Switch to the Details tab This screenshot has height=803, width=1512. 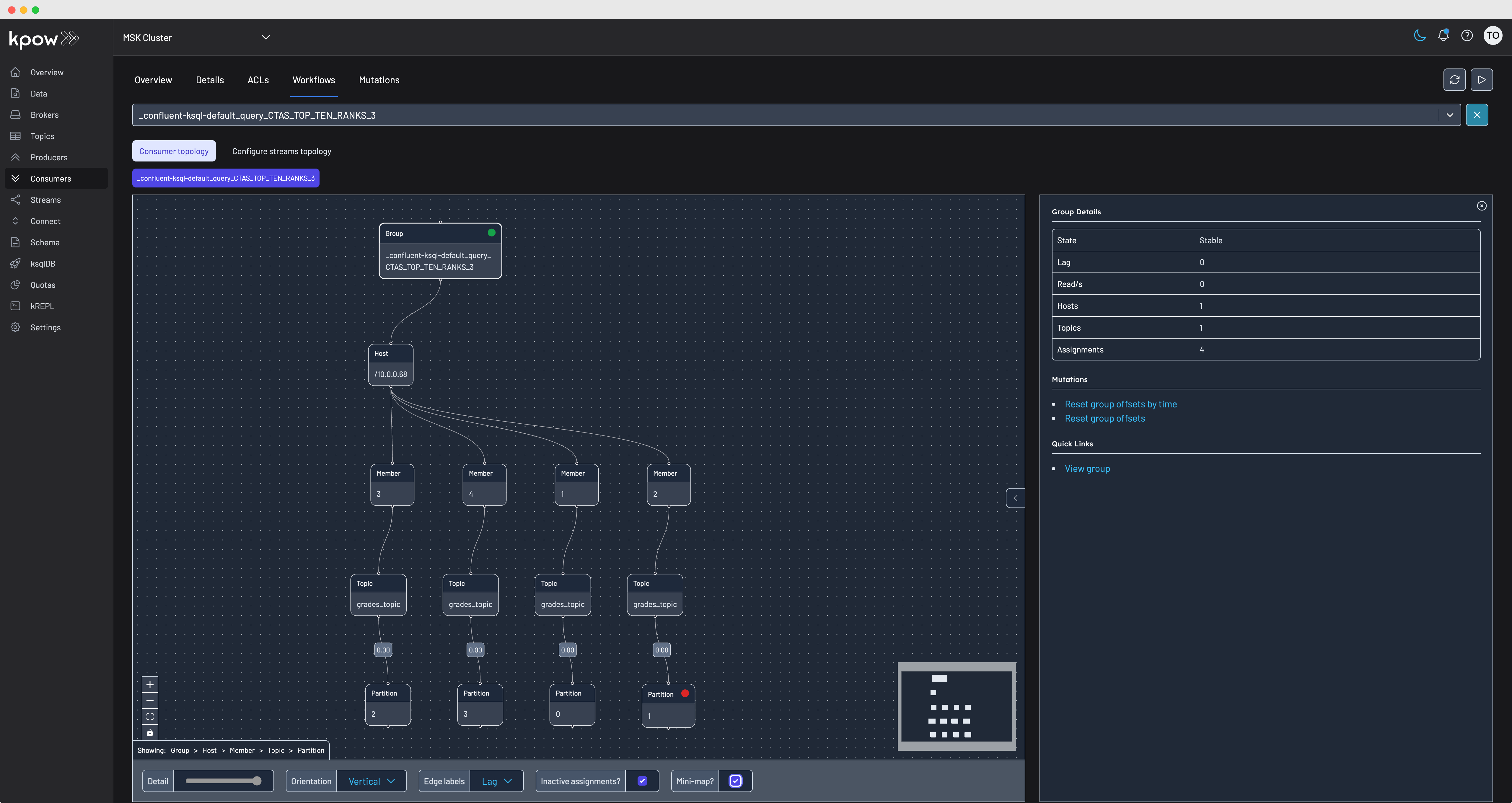210,80
